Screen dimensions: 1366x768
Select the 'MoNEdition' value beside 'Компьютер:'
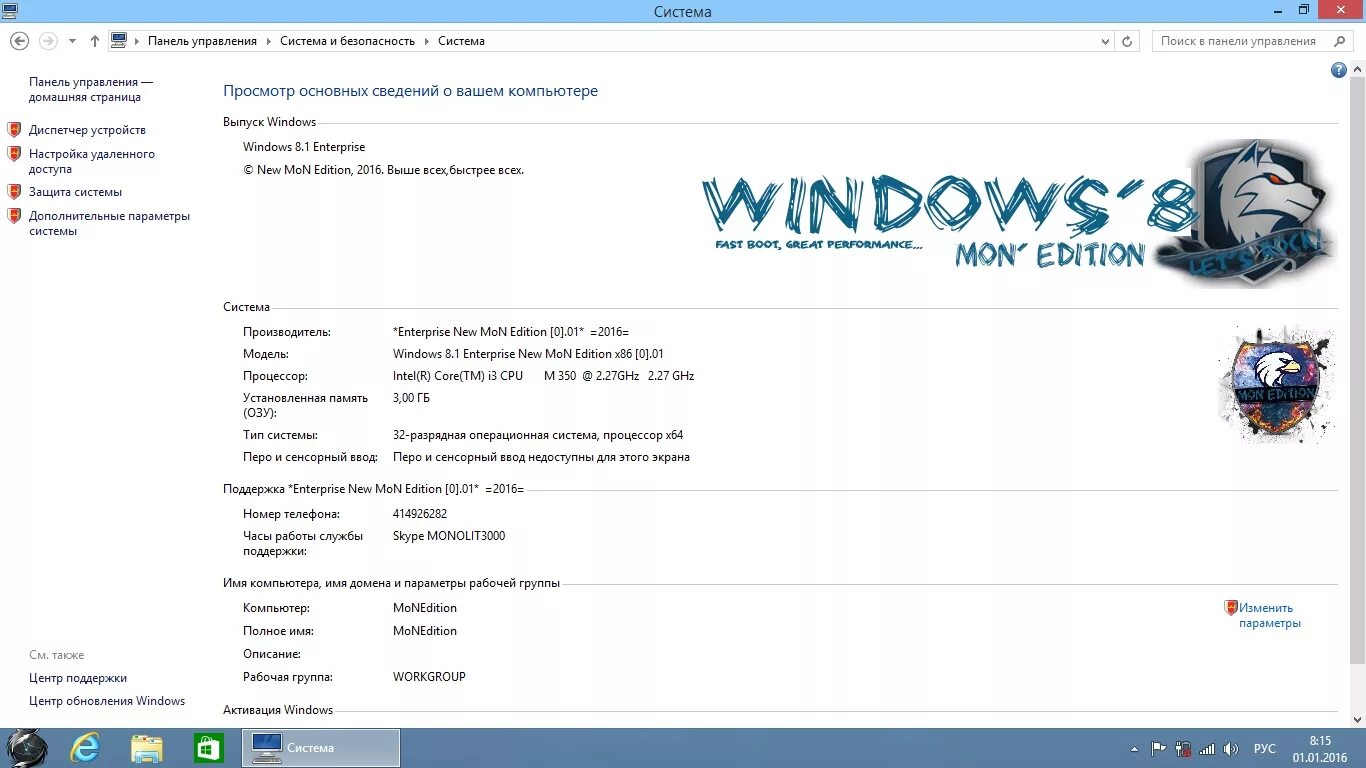click(425, 608)
